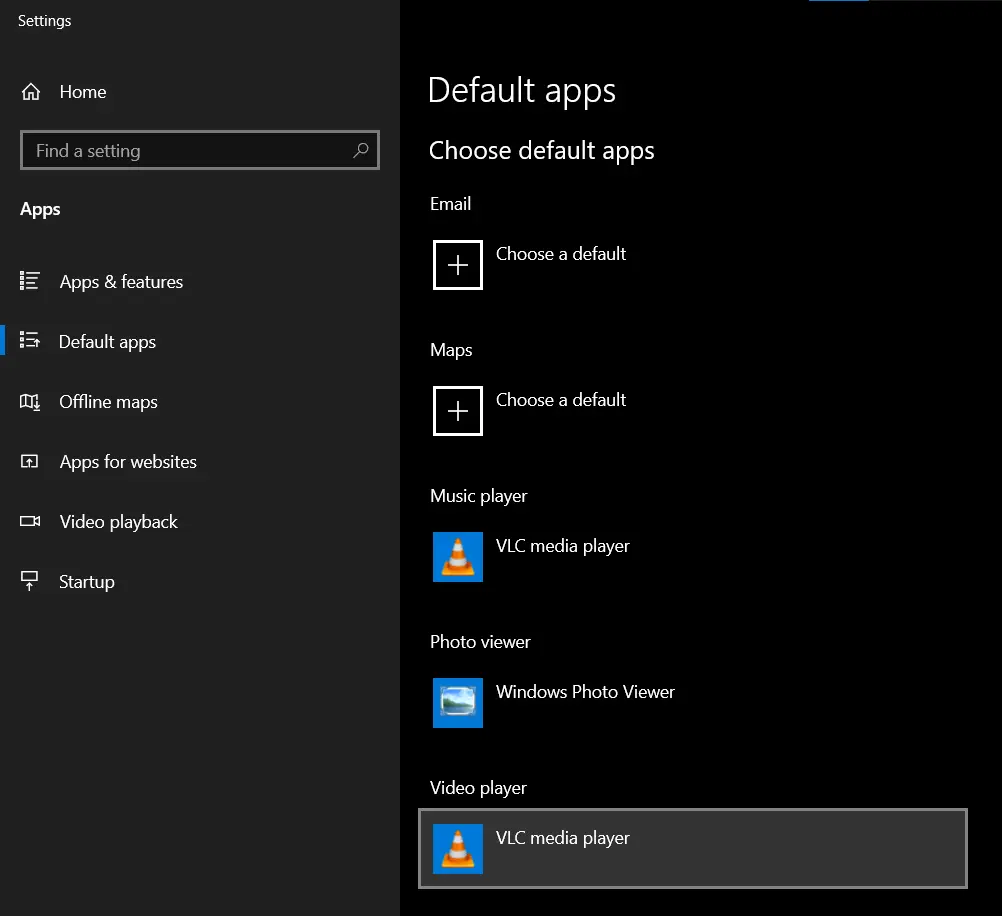Click the Music player category label

(479, 497)
